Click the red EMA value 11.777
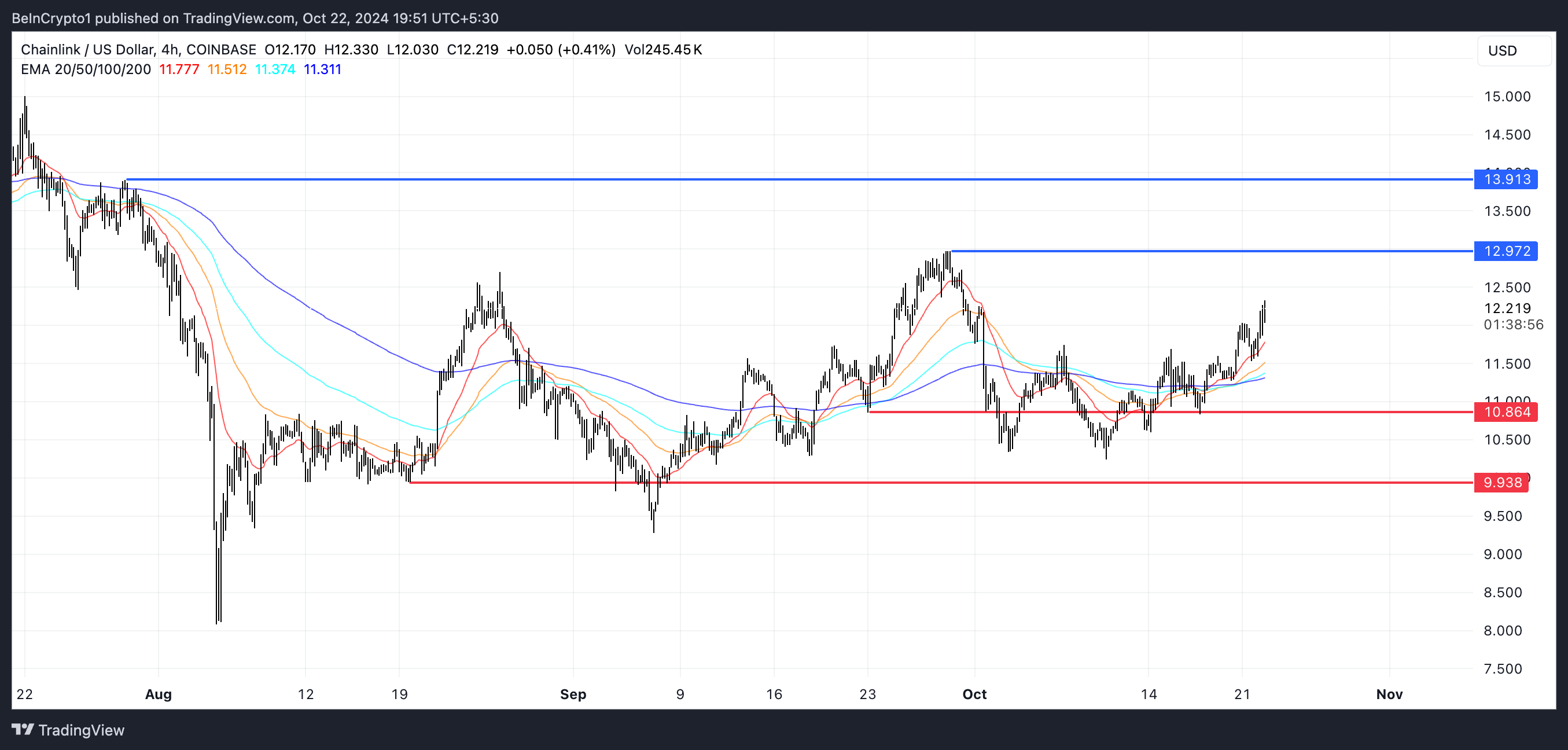1568x750 pixels. pos(179,69)
